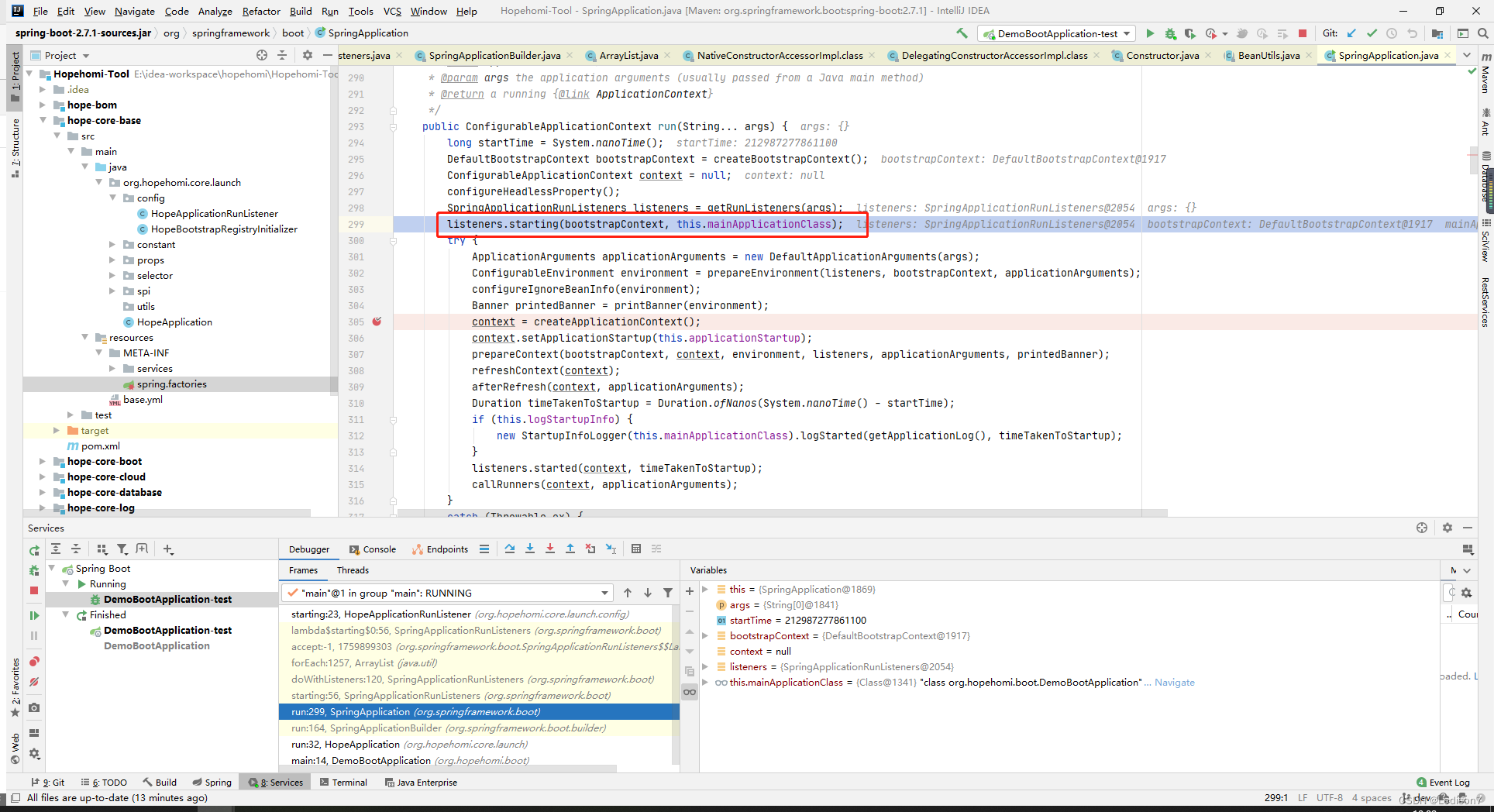Viewport: 1494px width, 812px height.
Task: Open the Refactor menu
Action: pos(261,11)
